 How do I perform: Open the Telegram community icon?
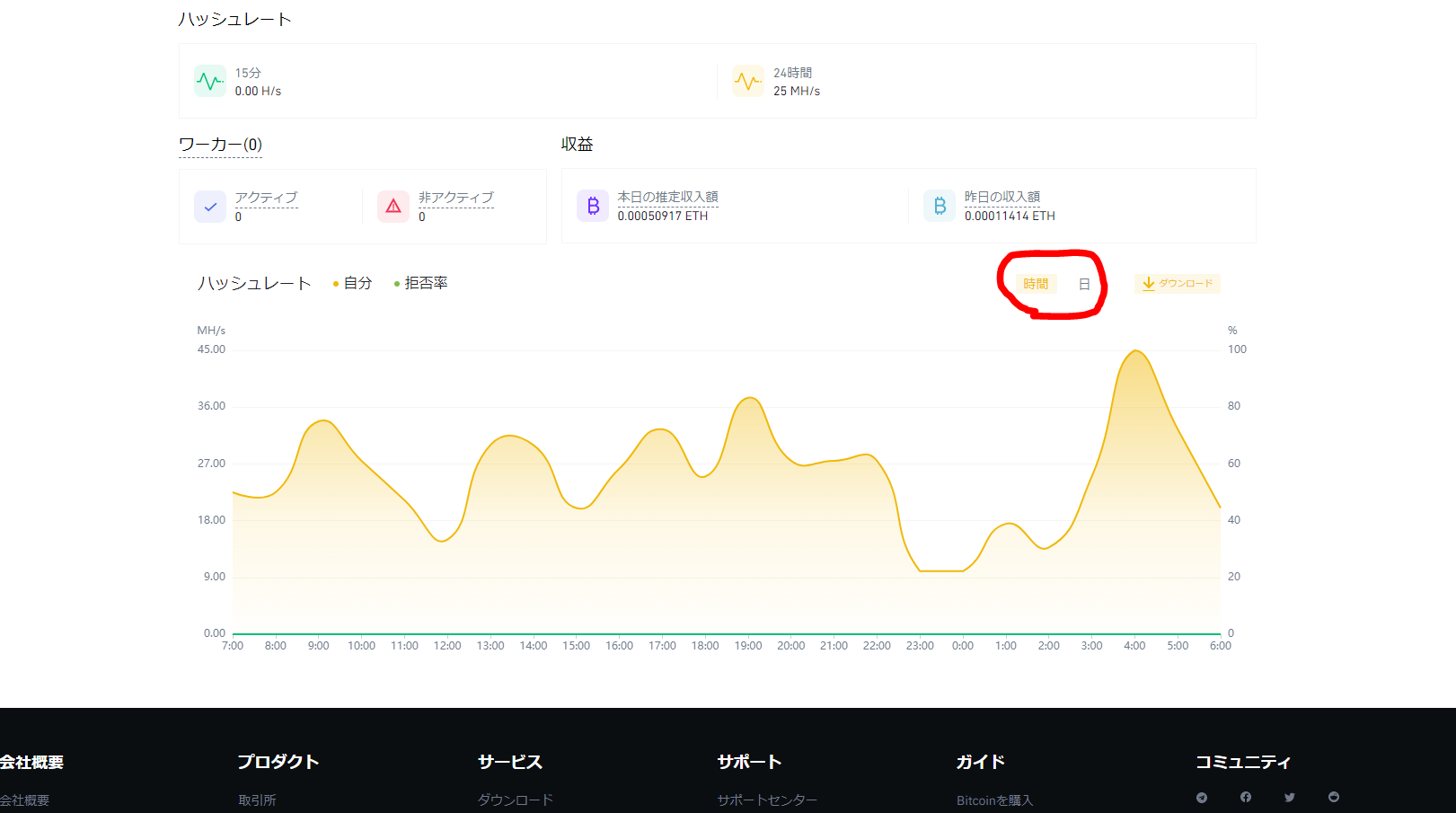(1201, 797)
